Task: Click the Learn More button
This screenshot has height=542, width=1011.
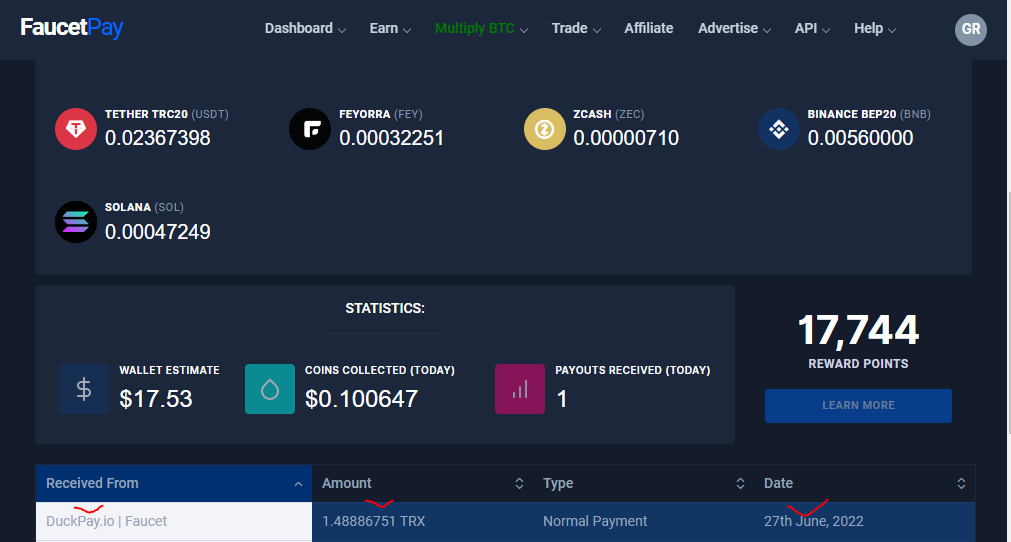Action: pos(858,405)
